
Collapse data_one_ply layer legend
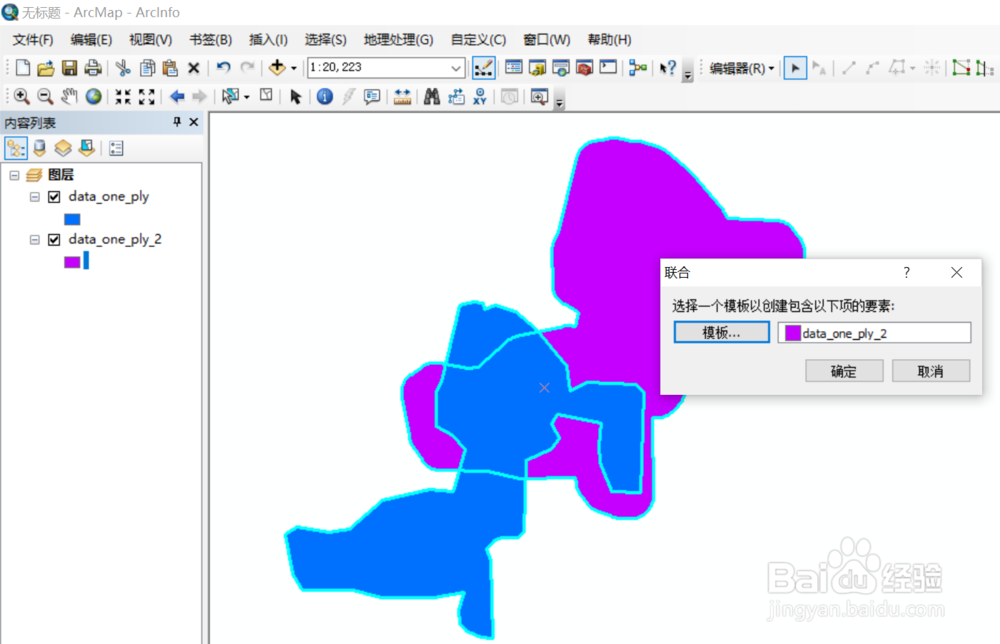(34, 197)
